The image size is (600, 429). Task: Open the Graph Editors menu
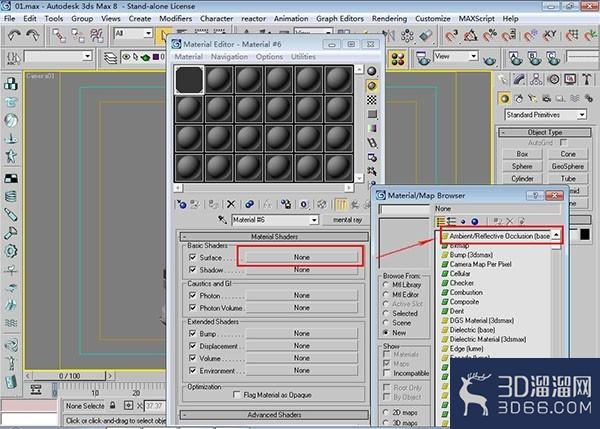tap(340, 19)
